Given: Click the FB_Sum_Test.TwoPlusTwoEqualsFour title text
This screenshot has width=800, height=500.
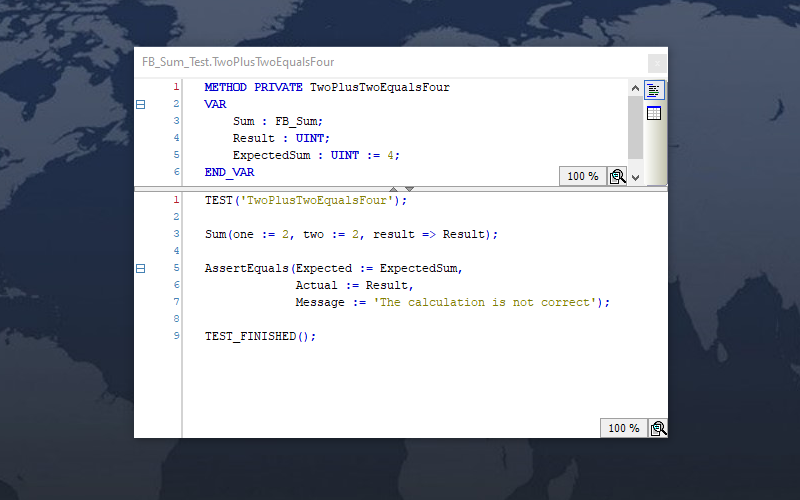Looking at the screenshot, I should pyautogui.click(x=238, y=62).
